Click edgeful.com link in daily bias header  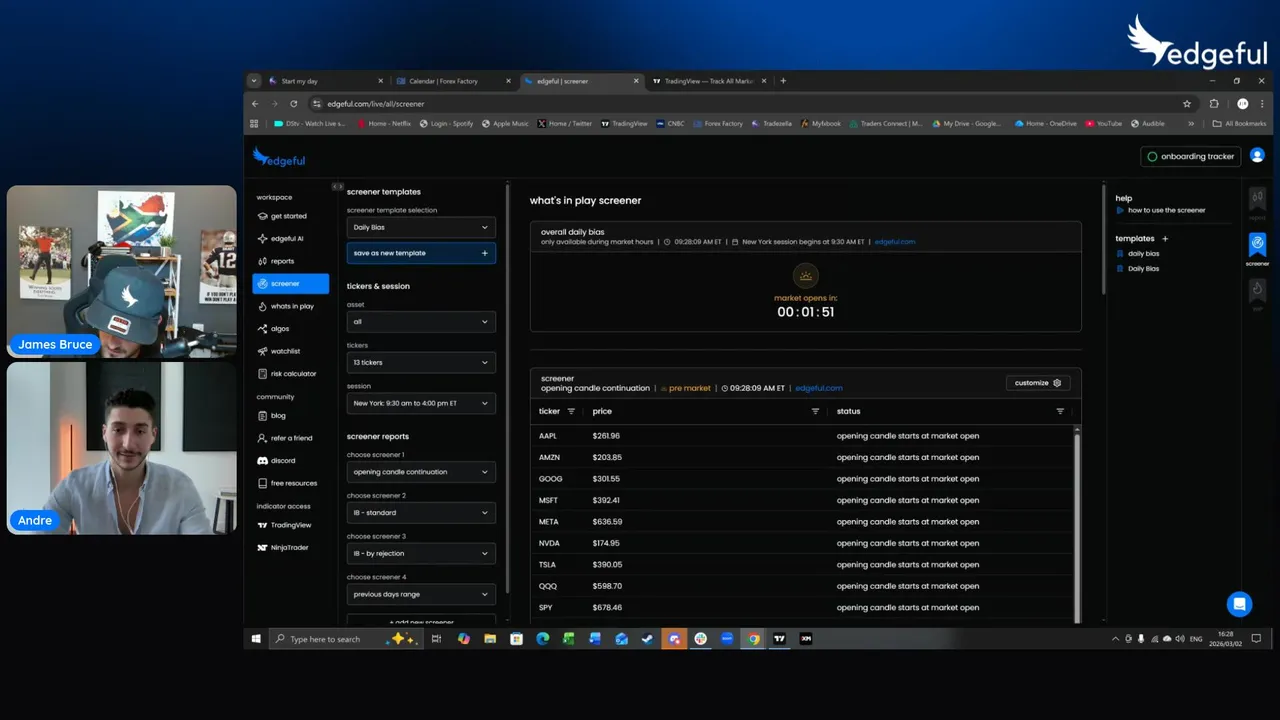coord(895,242)
